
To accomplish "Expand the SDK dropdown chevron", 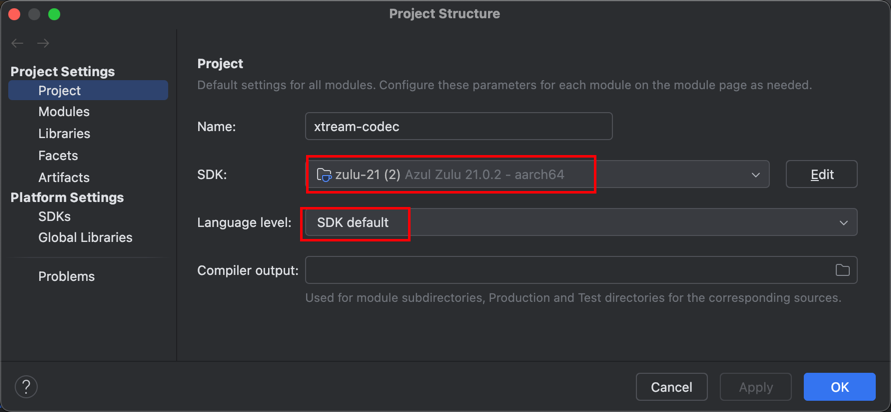I will tap(755, 174).
